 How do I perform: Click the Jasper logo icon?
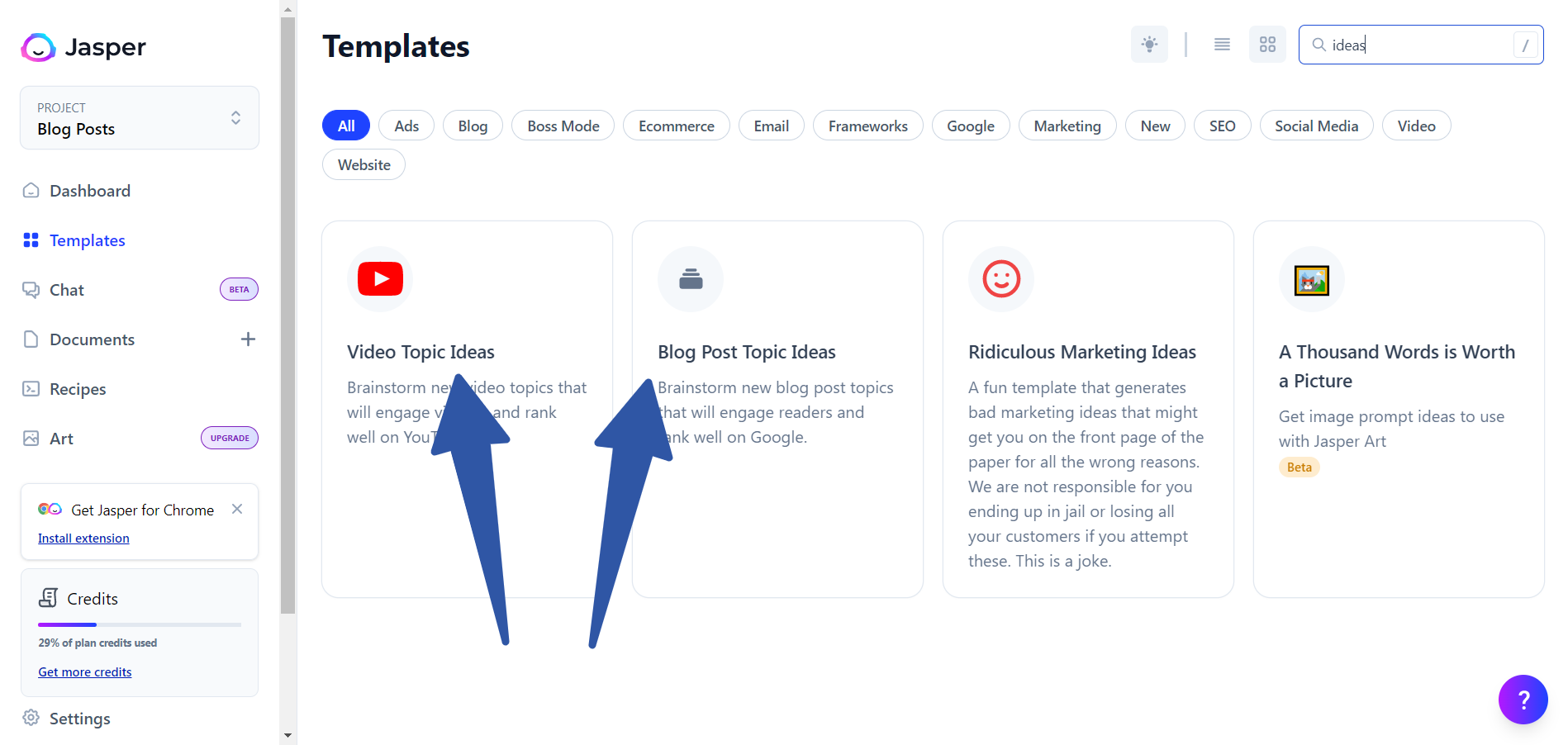38,47
